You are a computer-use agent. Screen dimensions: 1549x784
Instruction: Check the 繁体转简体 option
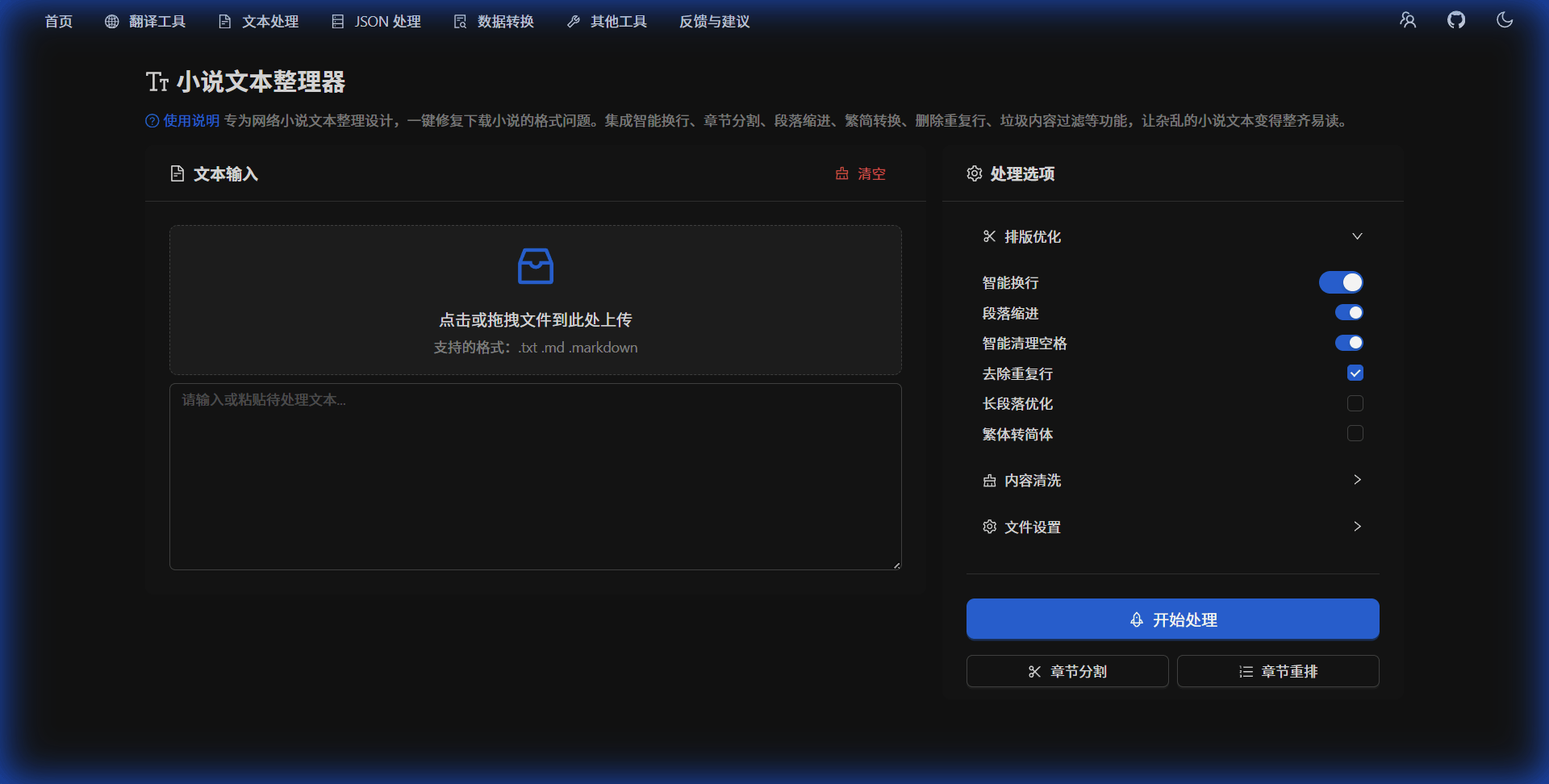point(1355,433)
